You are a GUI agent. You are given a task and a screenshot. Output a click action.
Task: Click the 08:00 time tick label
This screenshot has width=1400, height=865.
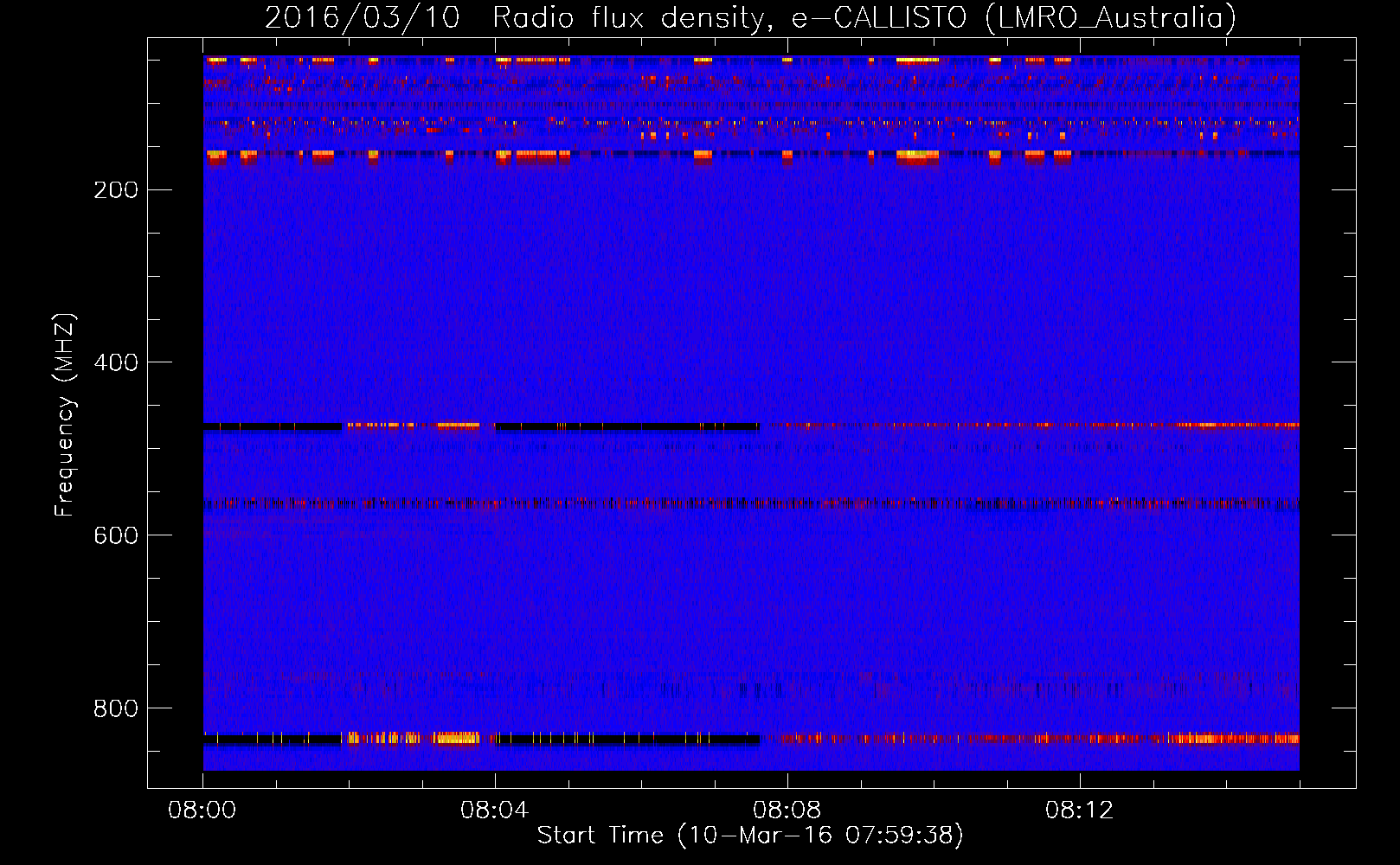click(x=202, y=811)
